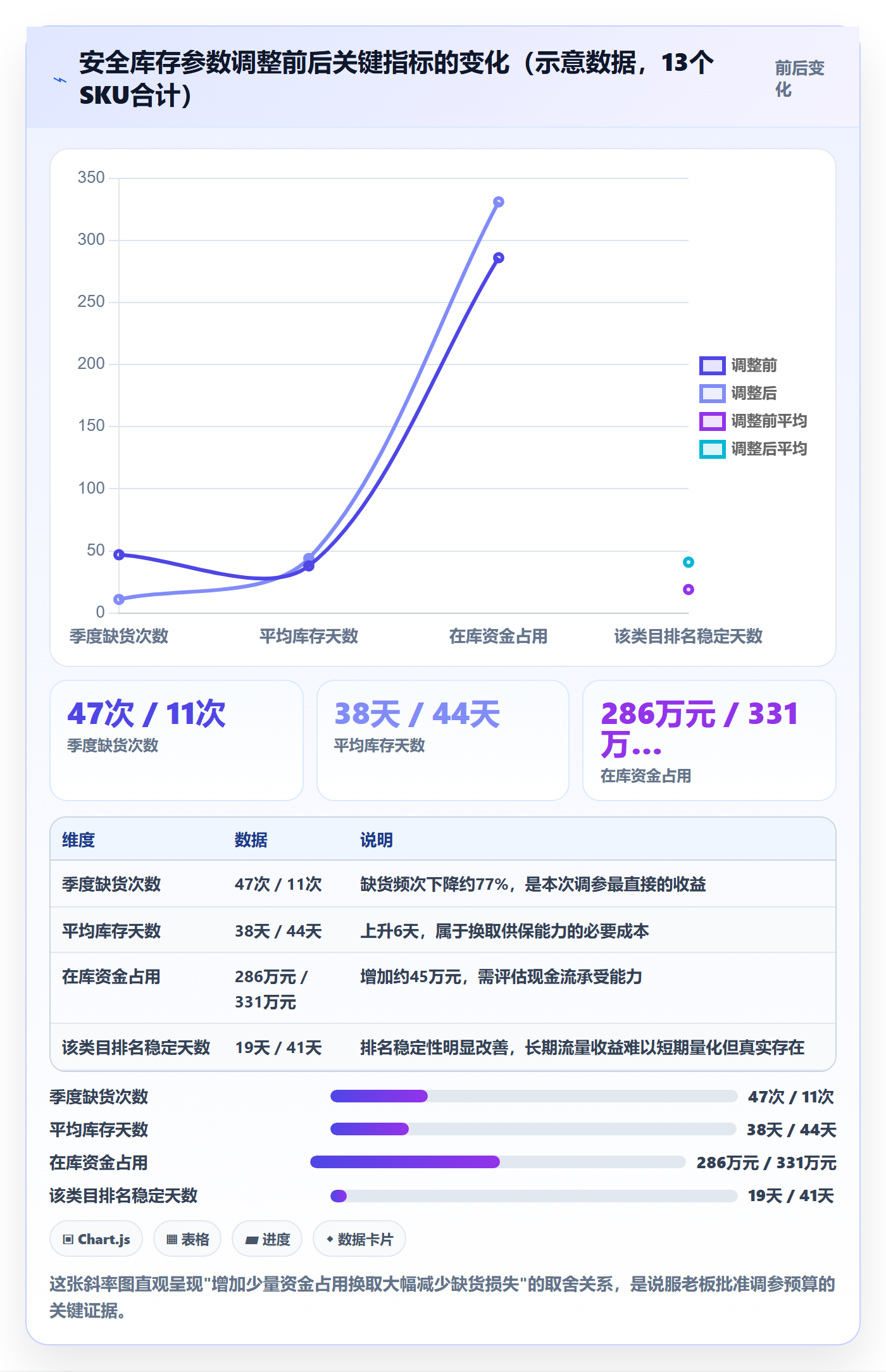The height and width of the screenshot is (1372, 886).
Task: Toggle the 调整前 series in the chart legend
Action: pyautogui.click(x=738, y=365)
